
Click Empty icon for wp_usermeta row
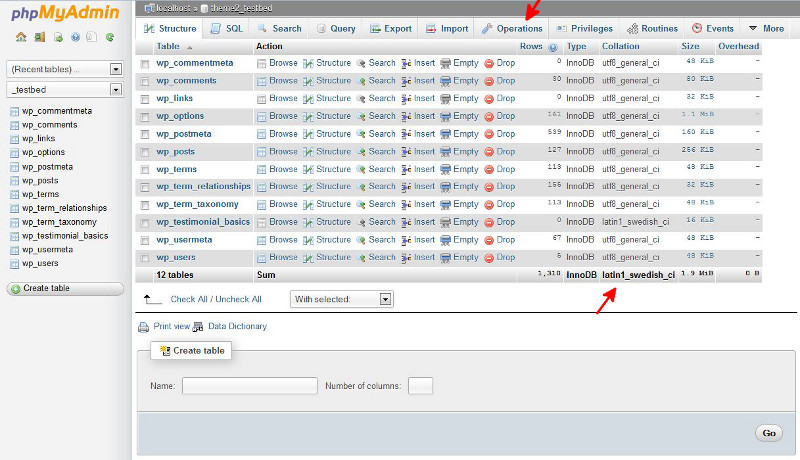click(445, 240)
